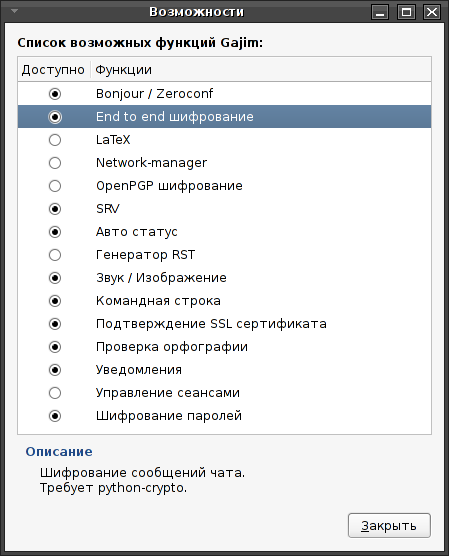Sort by the Функции column header

click(x=261, y=70)
